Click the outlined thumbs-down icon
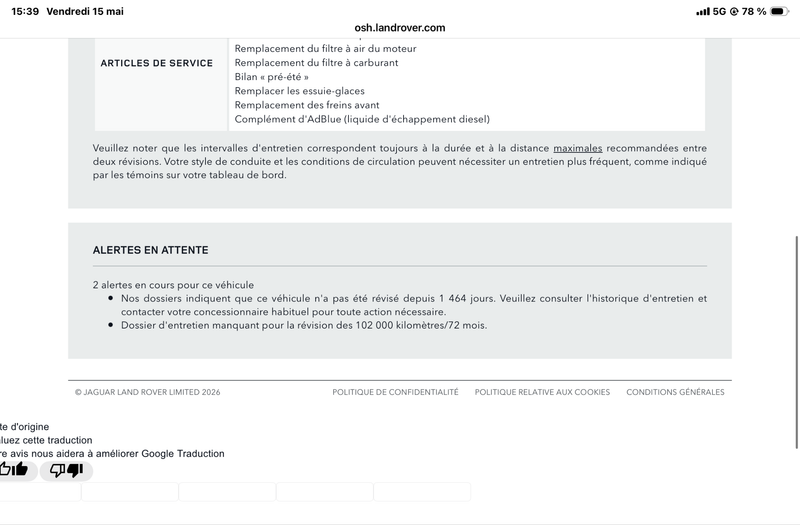Screen dimensions: 800x525 pyautogui.click(x=57, y=470)
